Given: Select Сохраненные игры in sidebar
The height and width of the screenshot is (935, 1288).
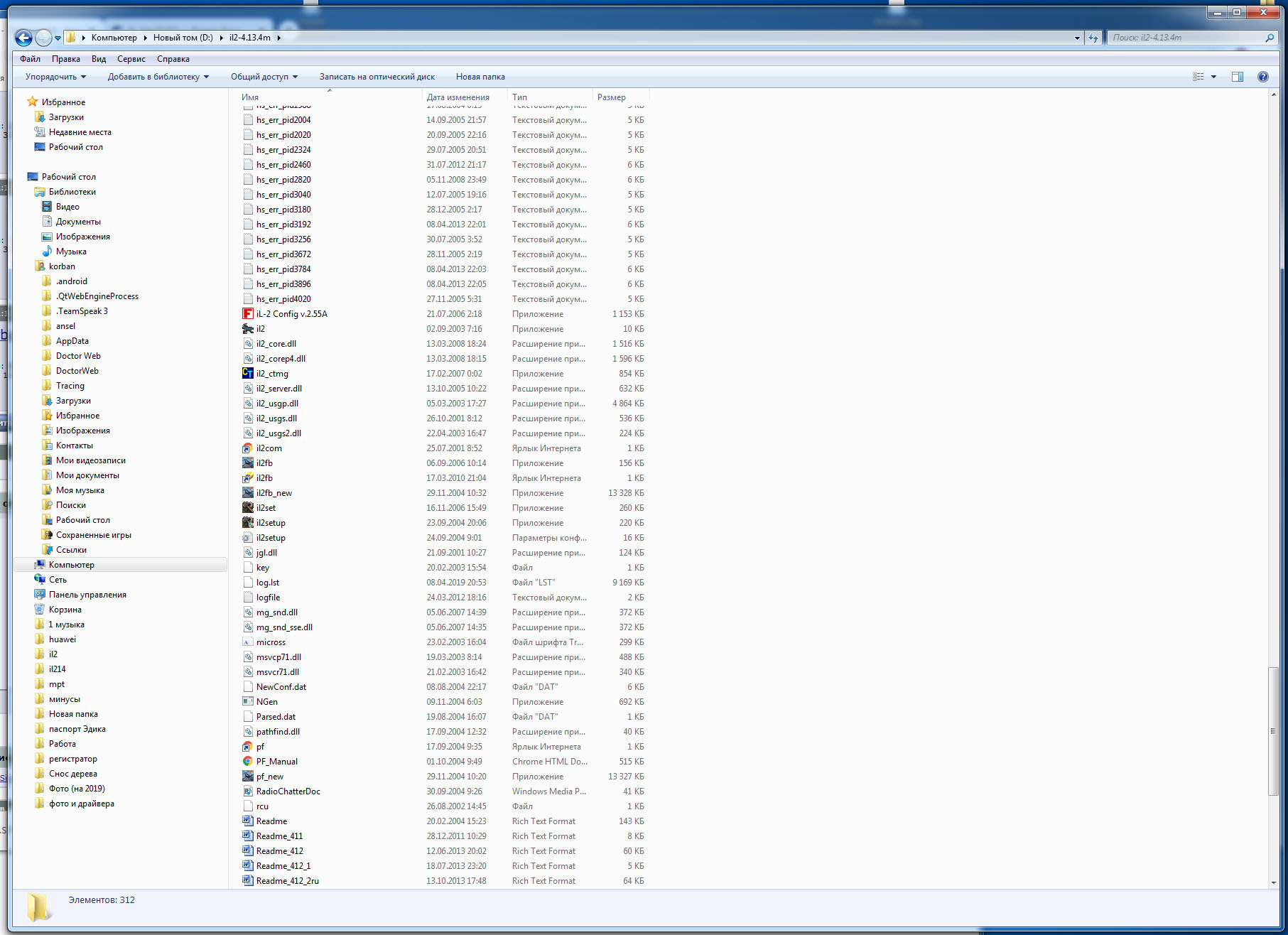Looking at the screenshot, I should tap(93, 535).
